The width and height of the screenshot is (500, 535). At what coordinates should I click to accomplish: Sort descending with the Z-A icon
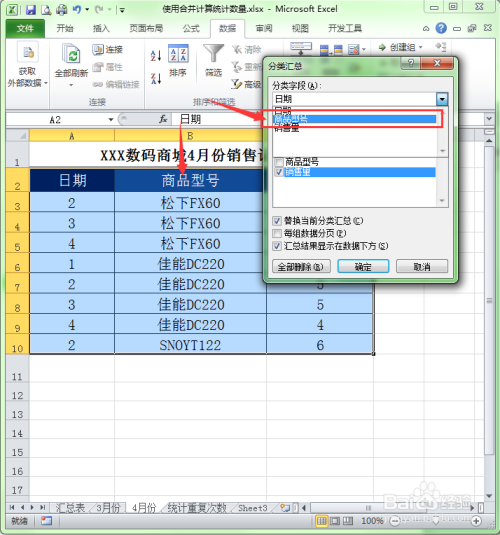click(x=156, y=78)
